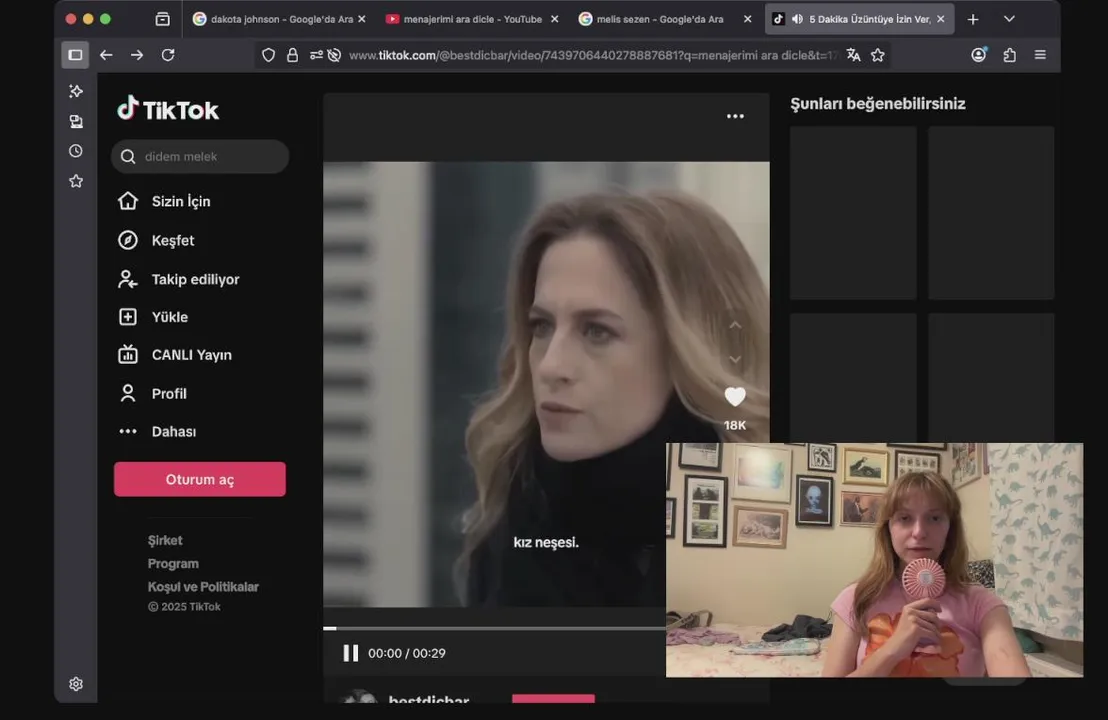
Task: Open the history clock sidebar icon
Action: [76, 151]
